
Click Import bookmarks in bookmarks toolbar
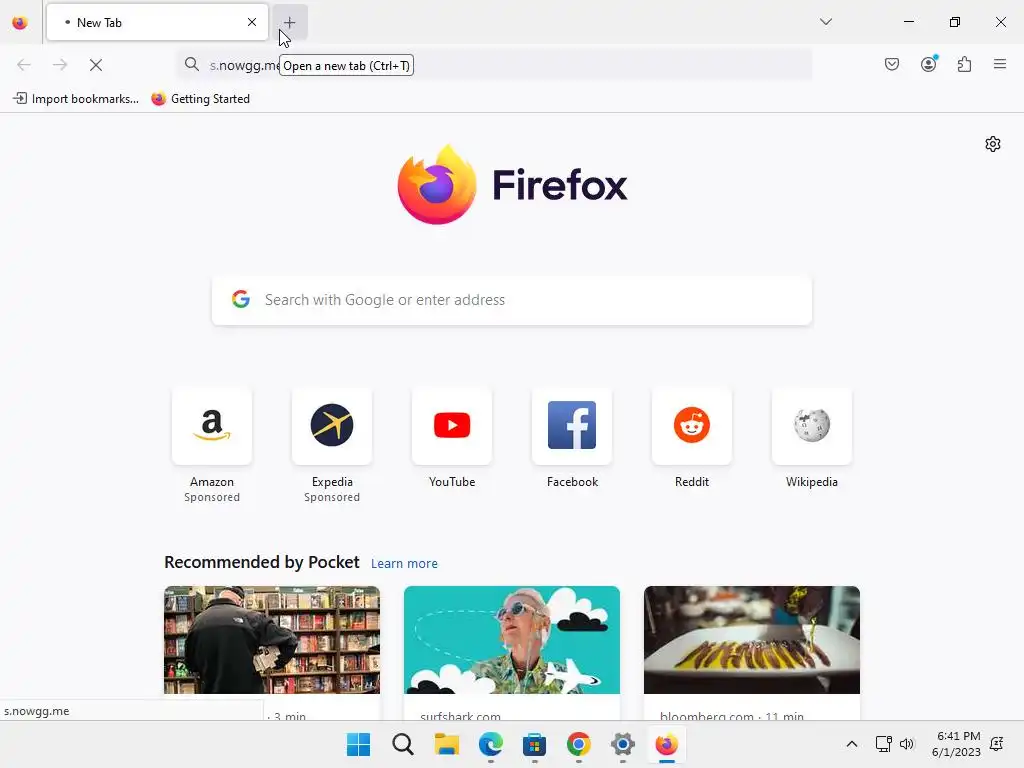(x=76, y=99)
